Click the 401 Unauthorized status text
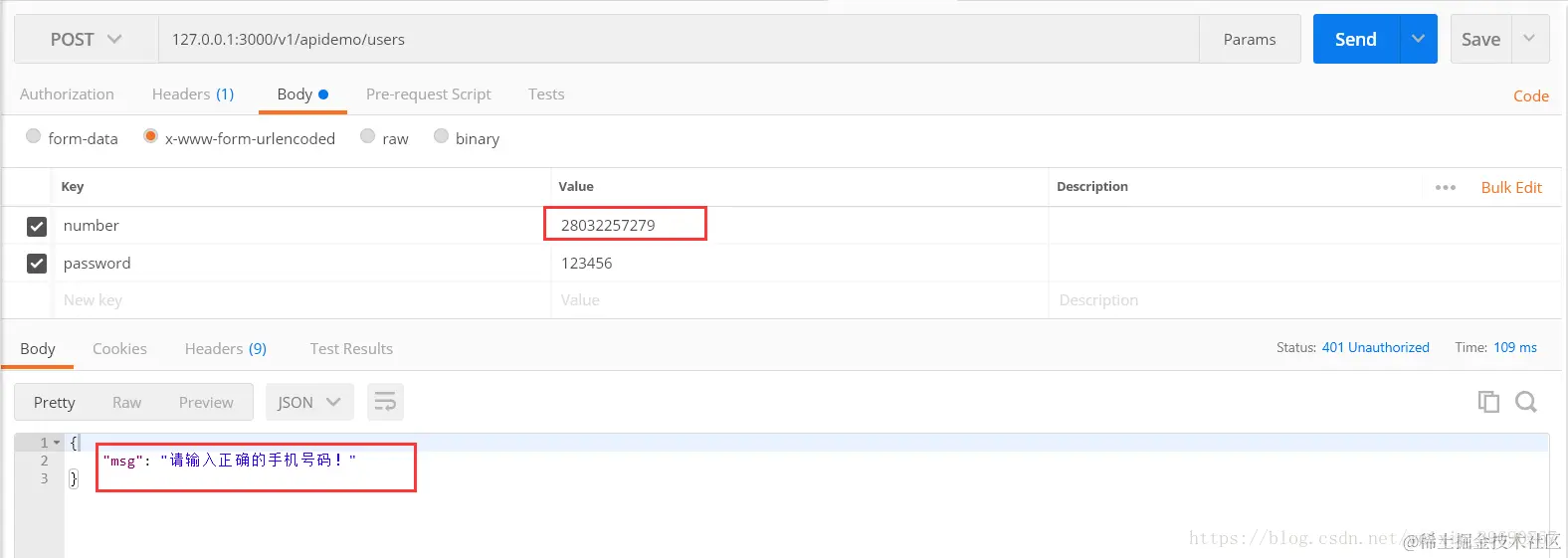Viewport: 1568px width, 558px height. [1375, 347]
